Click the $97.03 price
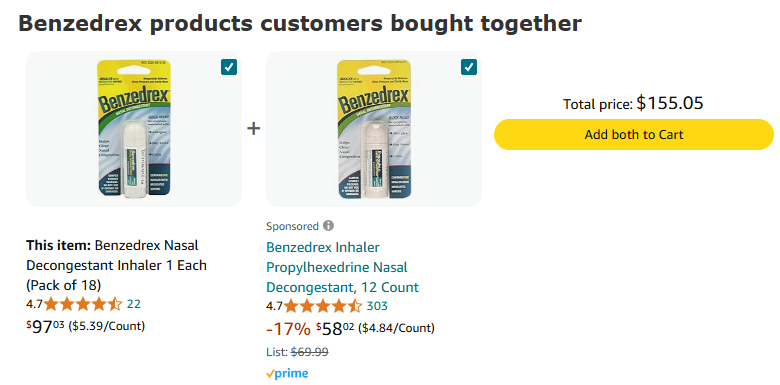The width and height of the screenshot is (780, 385). 45,327
